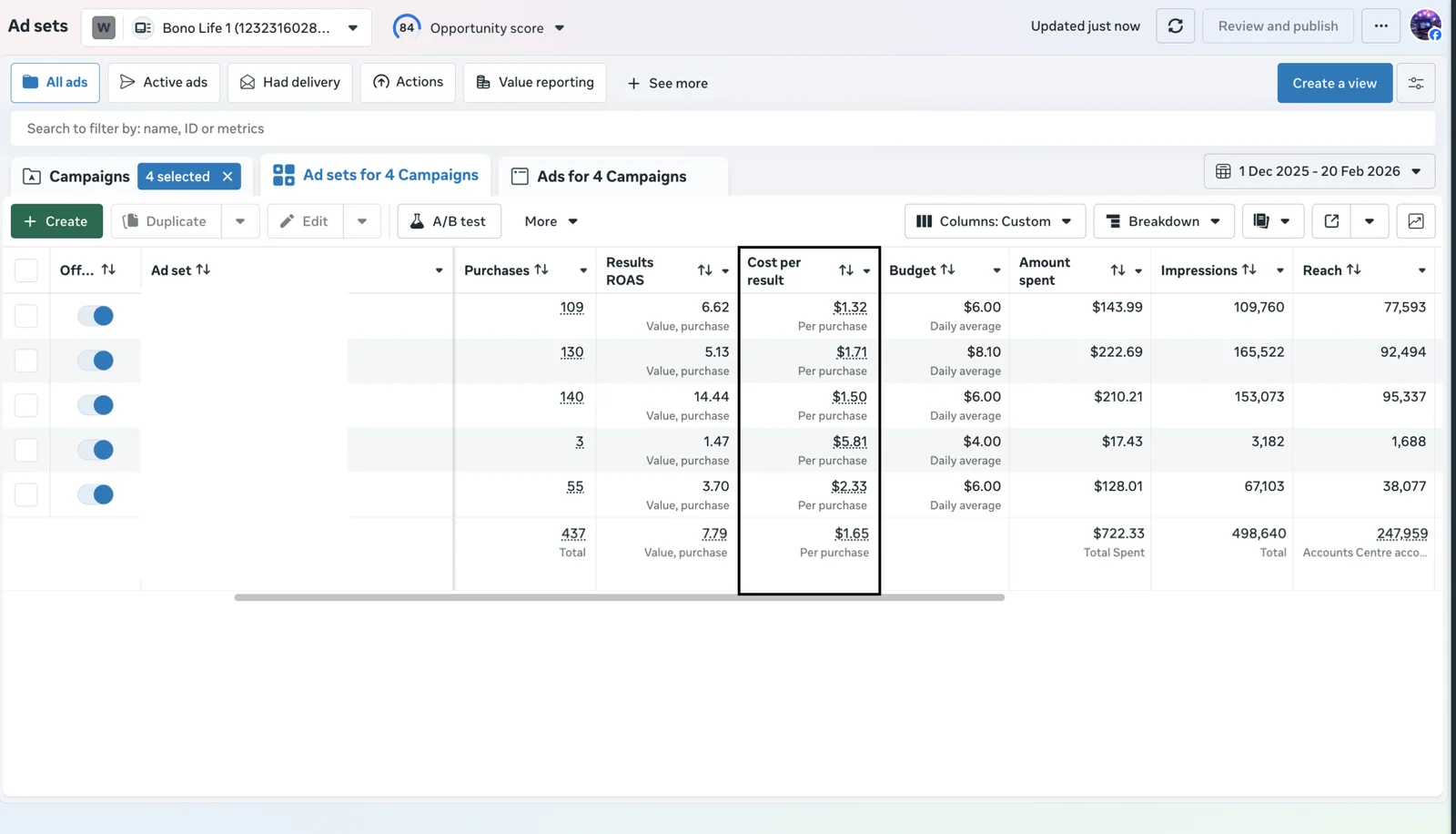The height and width of the screenshot is (834, 1456).
Task: Expand the Columns: Custom dropdown
Action: coord(994,221)
